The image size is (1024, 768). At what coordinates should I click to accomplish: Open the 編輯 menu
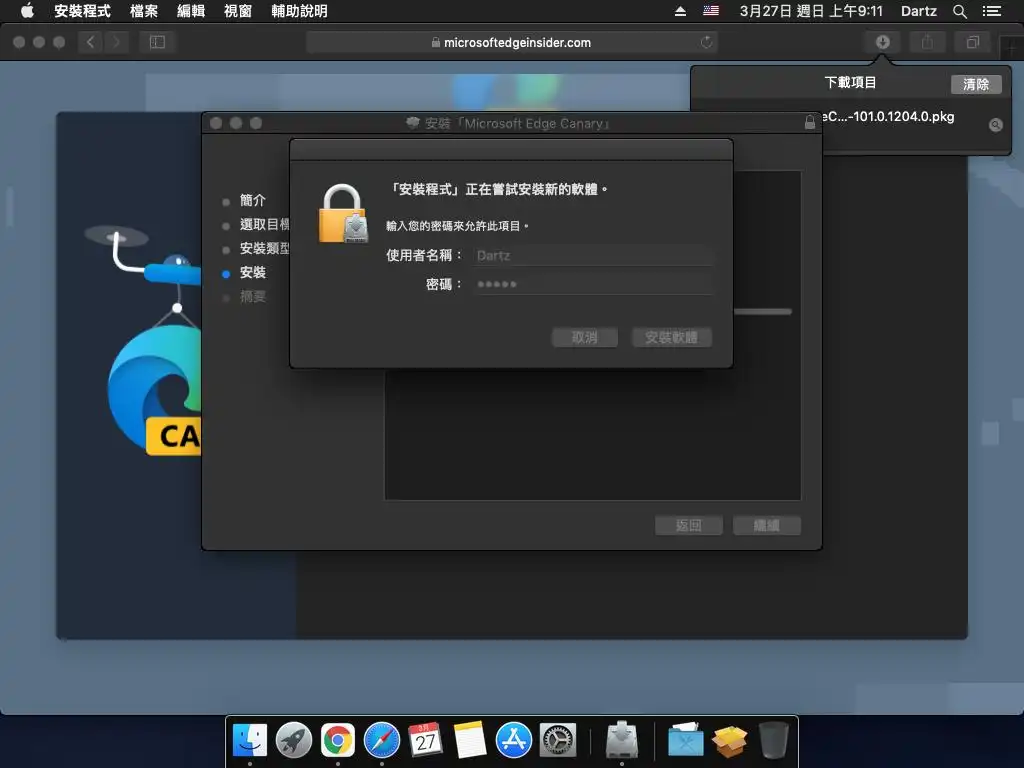click(191, 11)
